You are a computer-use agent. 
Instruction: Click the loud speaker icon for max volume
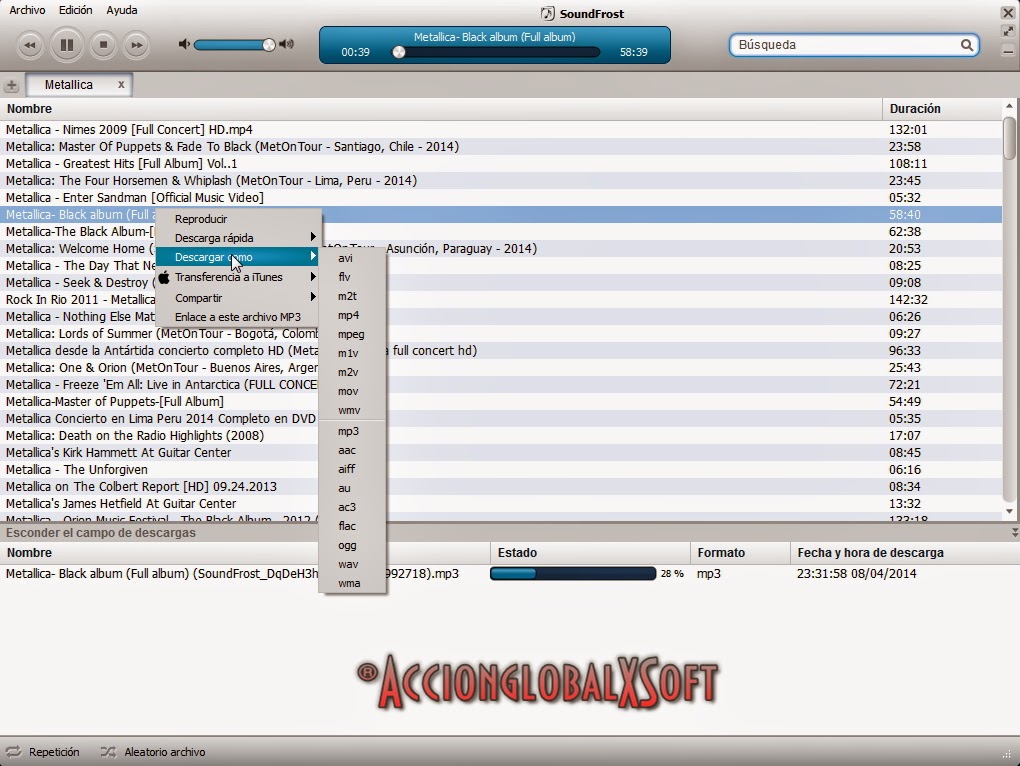pos(286,44)
